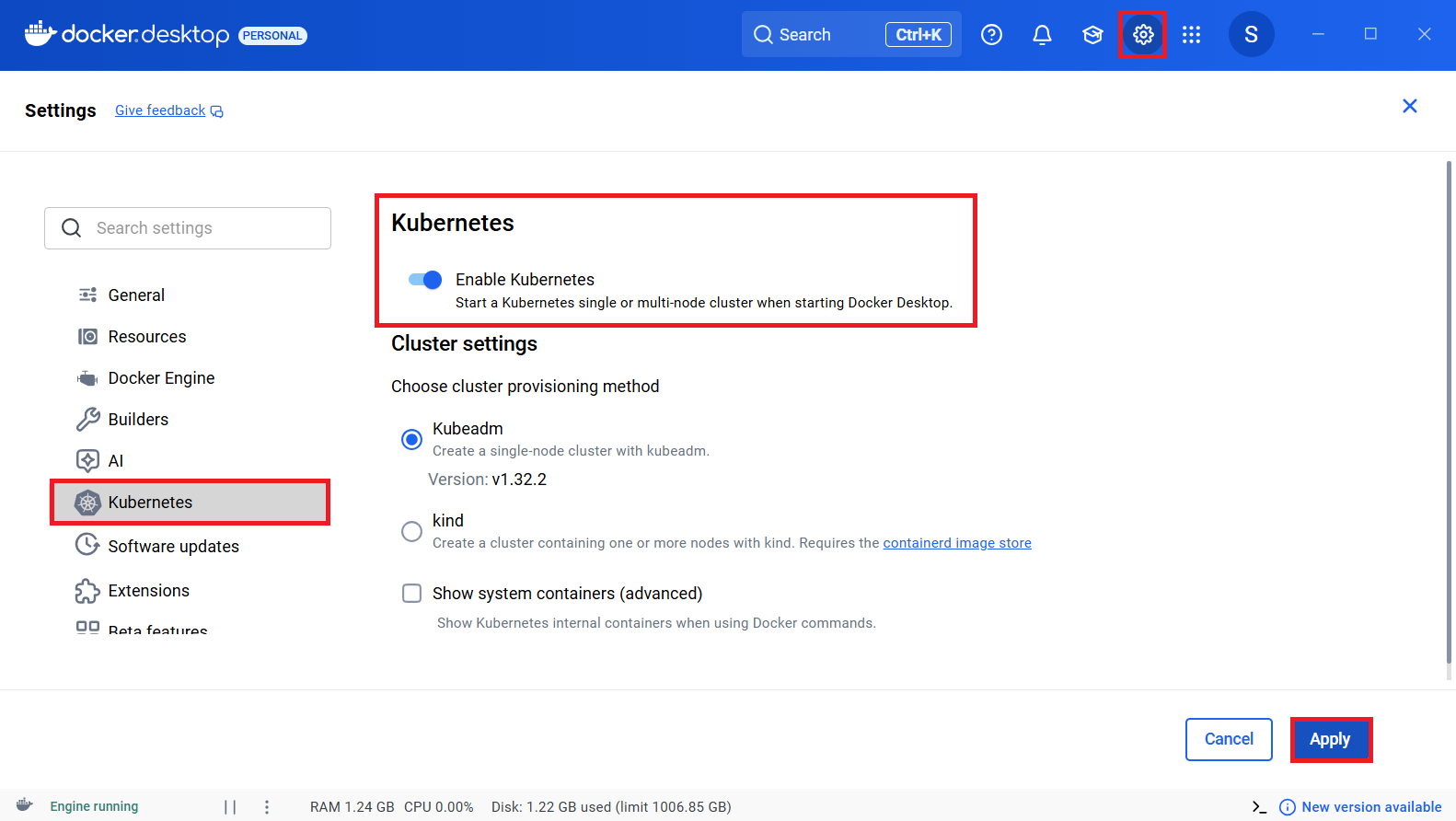The width and height of the screenshot is (1456, 821).
Task: Click New version available link
Action: [1371, 807]
